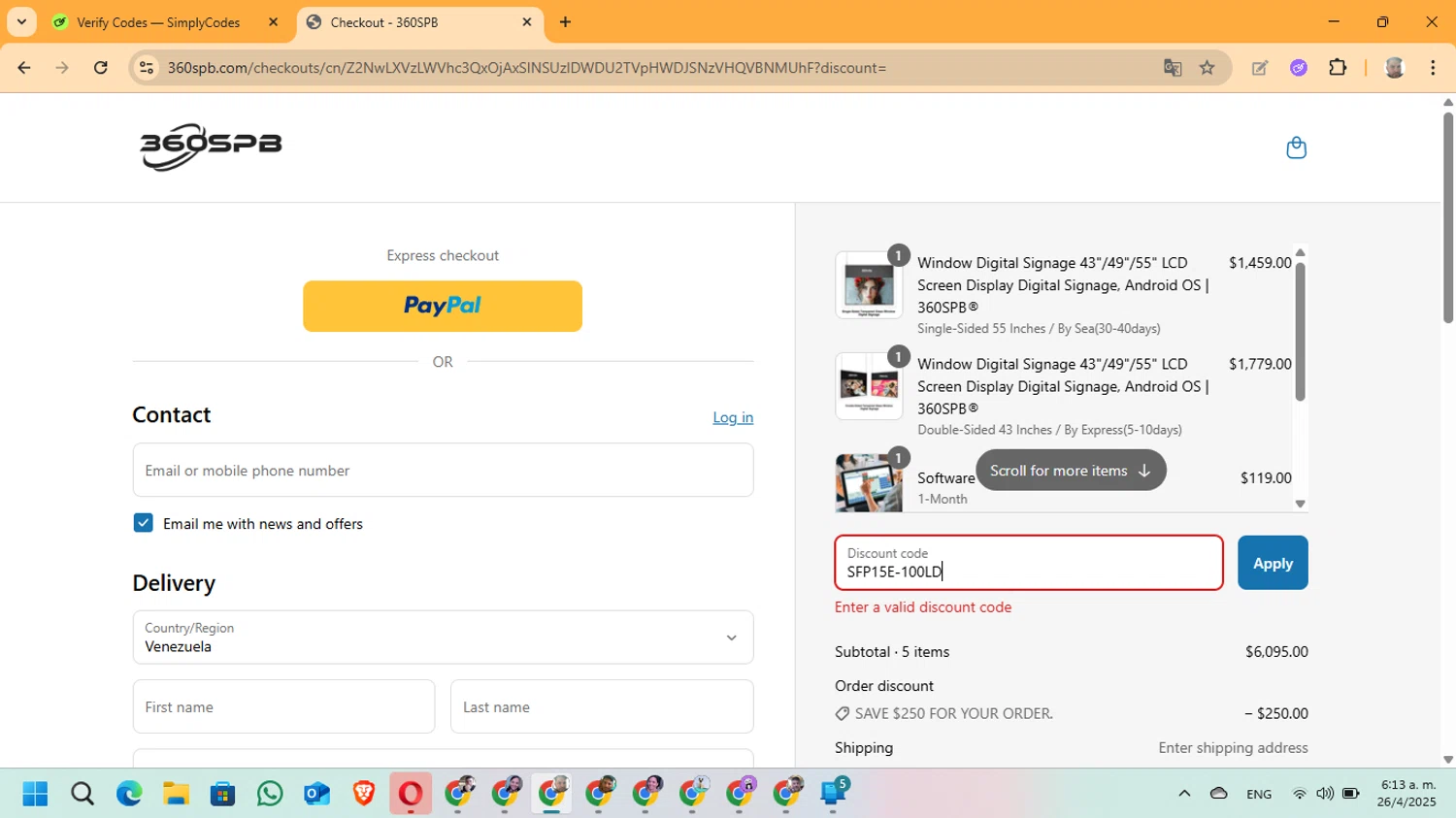
Task: Open Windows Start menu
Action: 35,795
